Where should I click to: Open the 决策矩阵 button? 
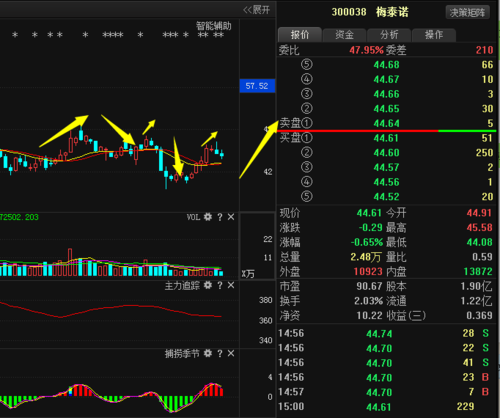pos(467,13)
